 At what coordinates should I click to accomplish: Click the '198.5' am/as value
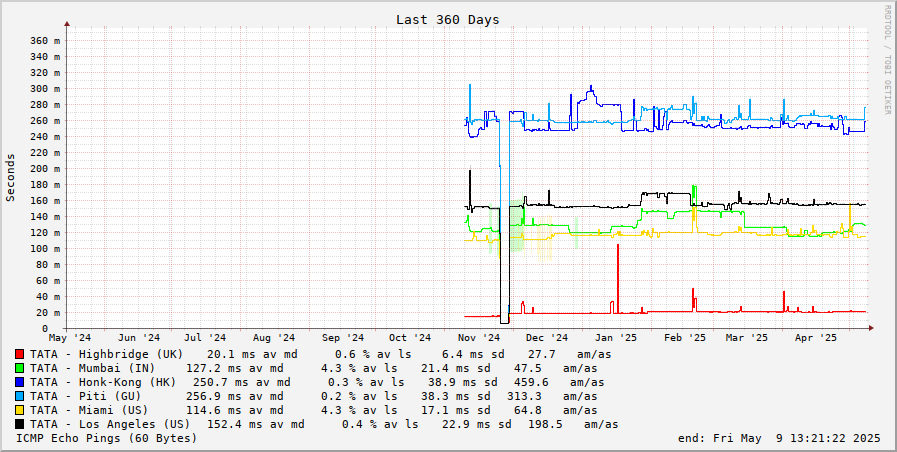click(545, 424)
